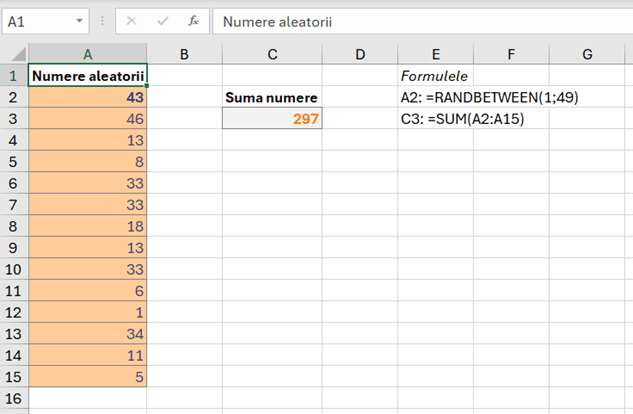Screen dimensions: 633x414
Task: Click the Insert Function fx icon
Action: [x=193, y=20]
